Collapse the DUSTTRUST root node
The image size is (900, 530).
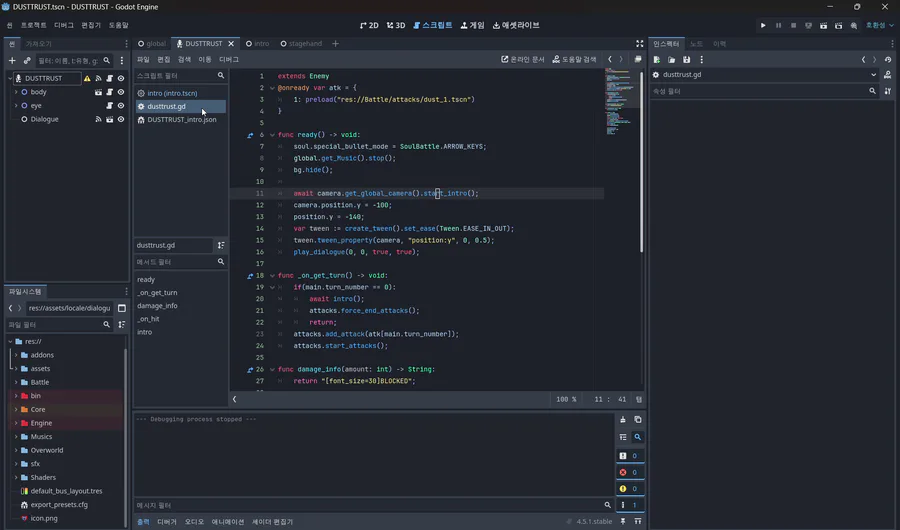pyautogui.click(x=10, y=78)
